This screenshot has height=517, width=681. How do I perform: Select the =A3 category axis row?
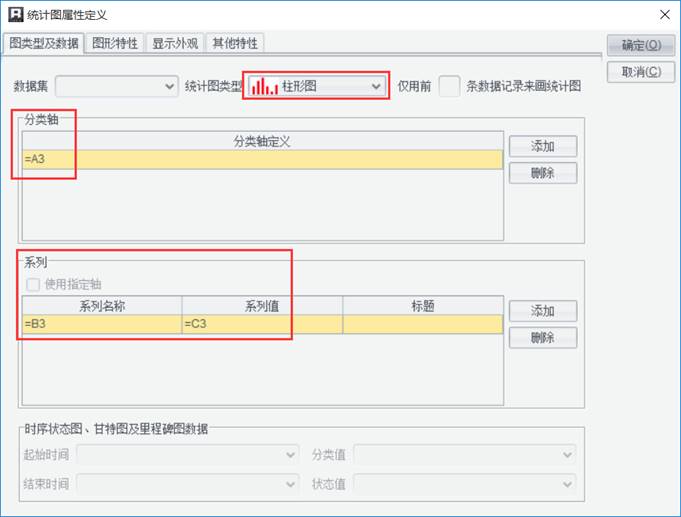263,159
